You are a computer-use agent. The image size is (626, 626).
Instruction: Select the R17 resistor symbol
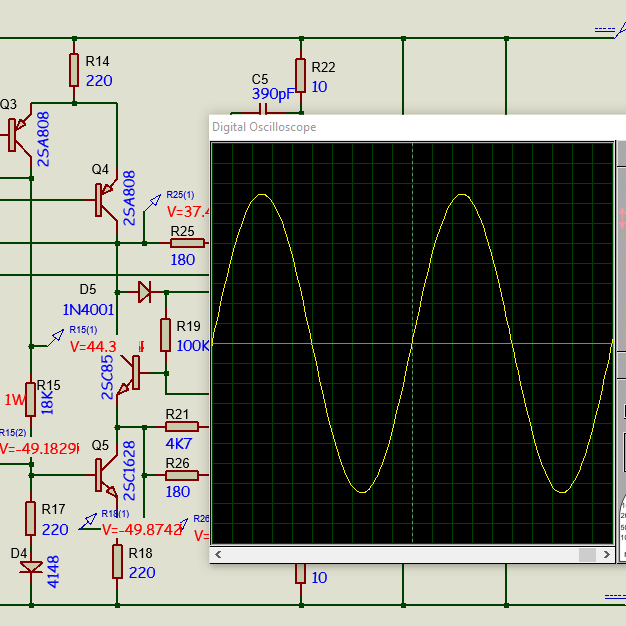pyautogui.click(x=31, y=518)
